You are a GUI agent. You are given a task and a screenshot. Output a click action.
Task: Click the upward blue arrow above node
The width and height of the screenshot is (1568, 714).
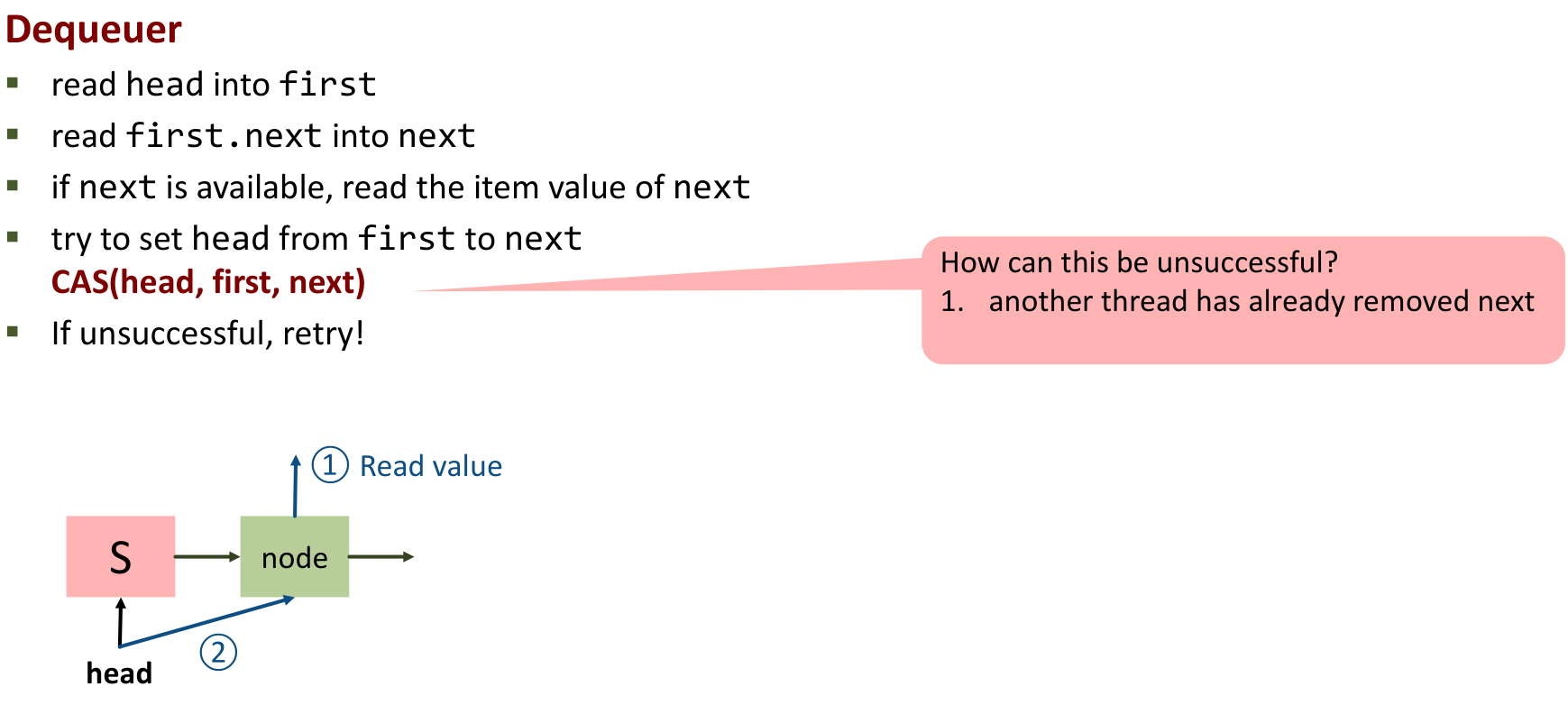point(295,485)
